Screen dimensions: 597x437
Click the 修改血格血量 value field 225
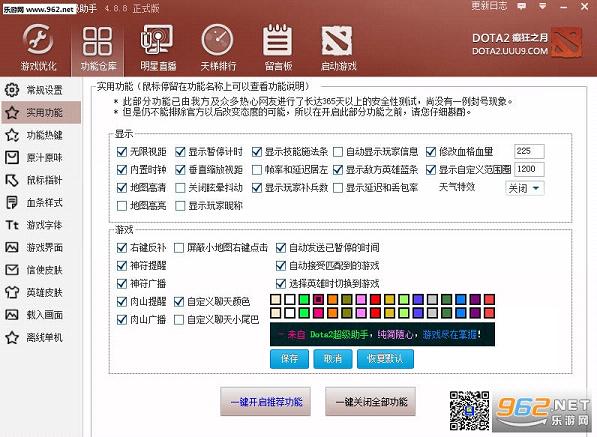tap(529, 151)
